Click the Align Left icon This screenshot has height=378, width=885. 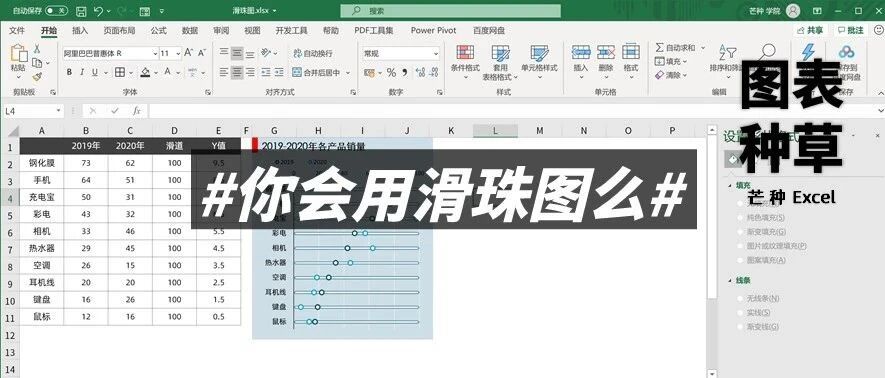point(224,72)
